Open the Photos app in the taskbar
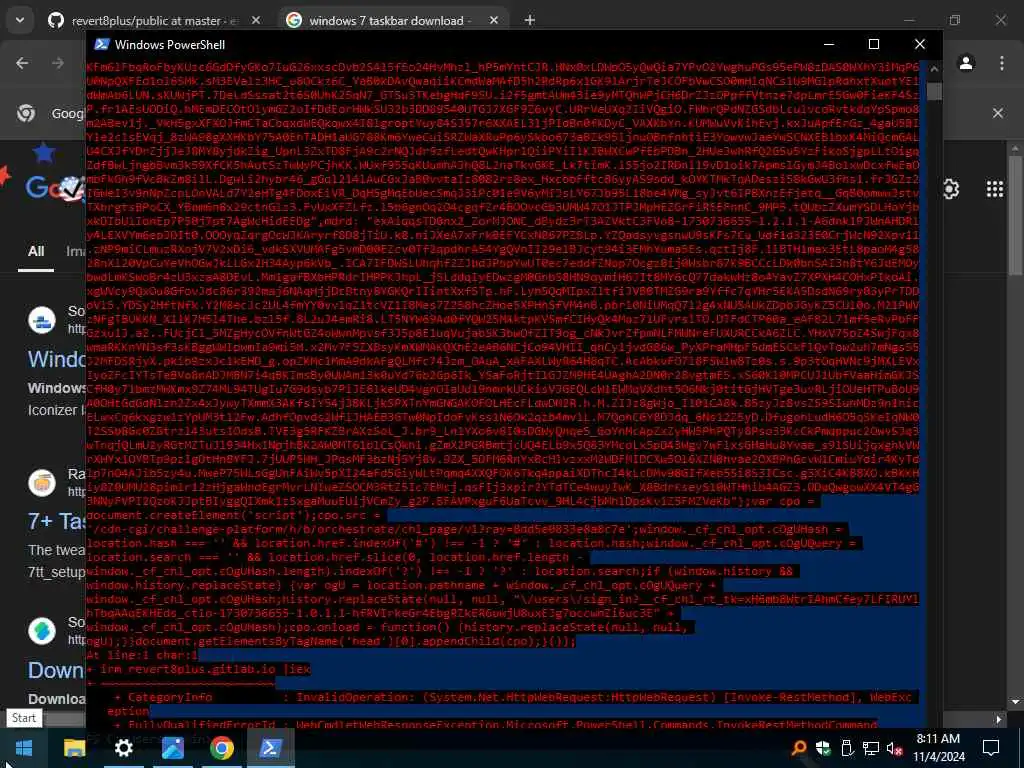1024x768 pixels. pos(172,748)
